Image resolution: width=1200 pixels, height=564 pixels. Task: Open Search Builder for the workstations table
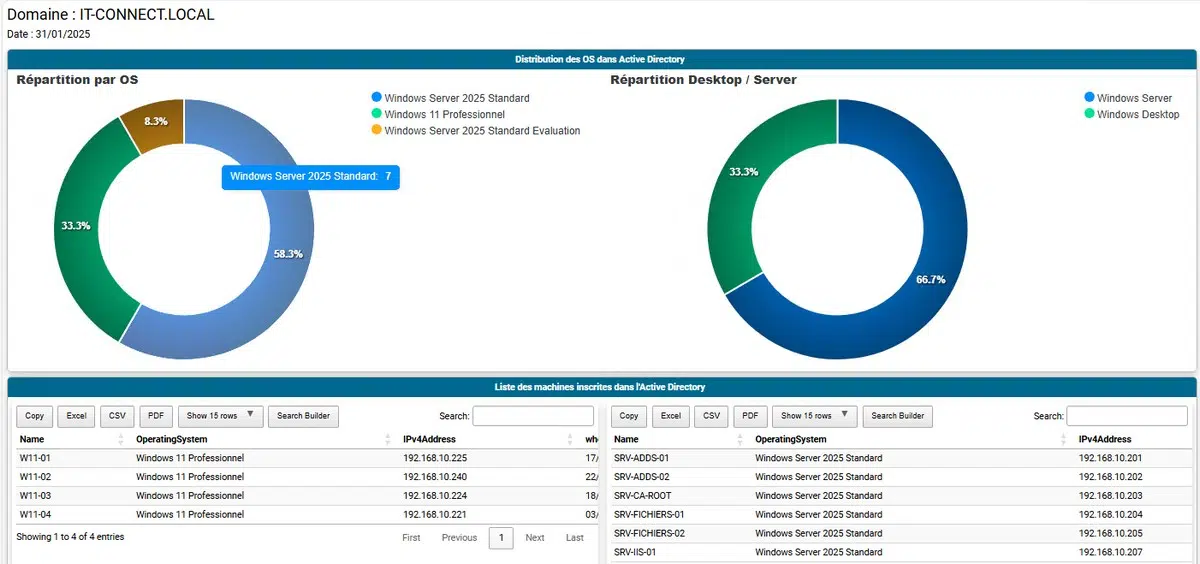tap(304, 416)
